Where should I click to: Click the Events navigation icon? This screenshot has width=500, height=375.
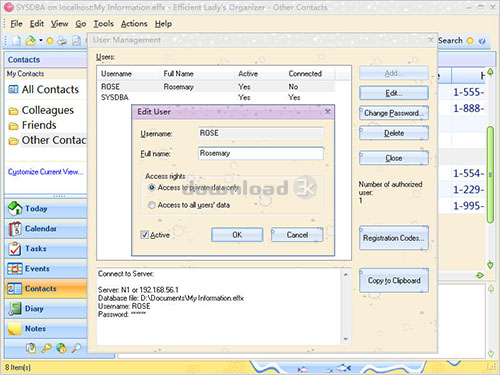point(15,269)
